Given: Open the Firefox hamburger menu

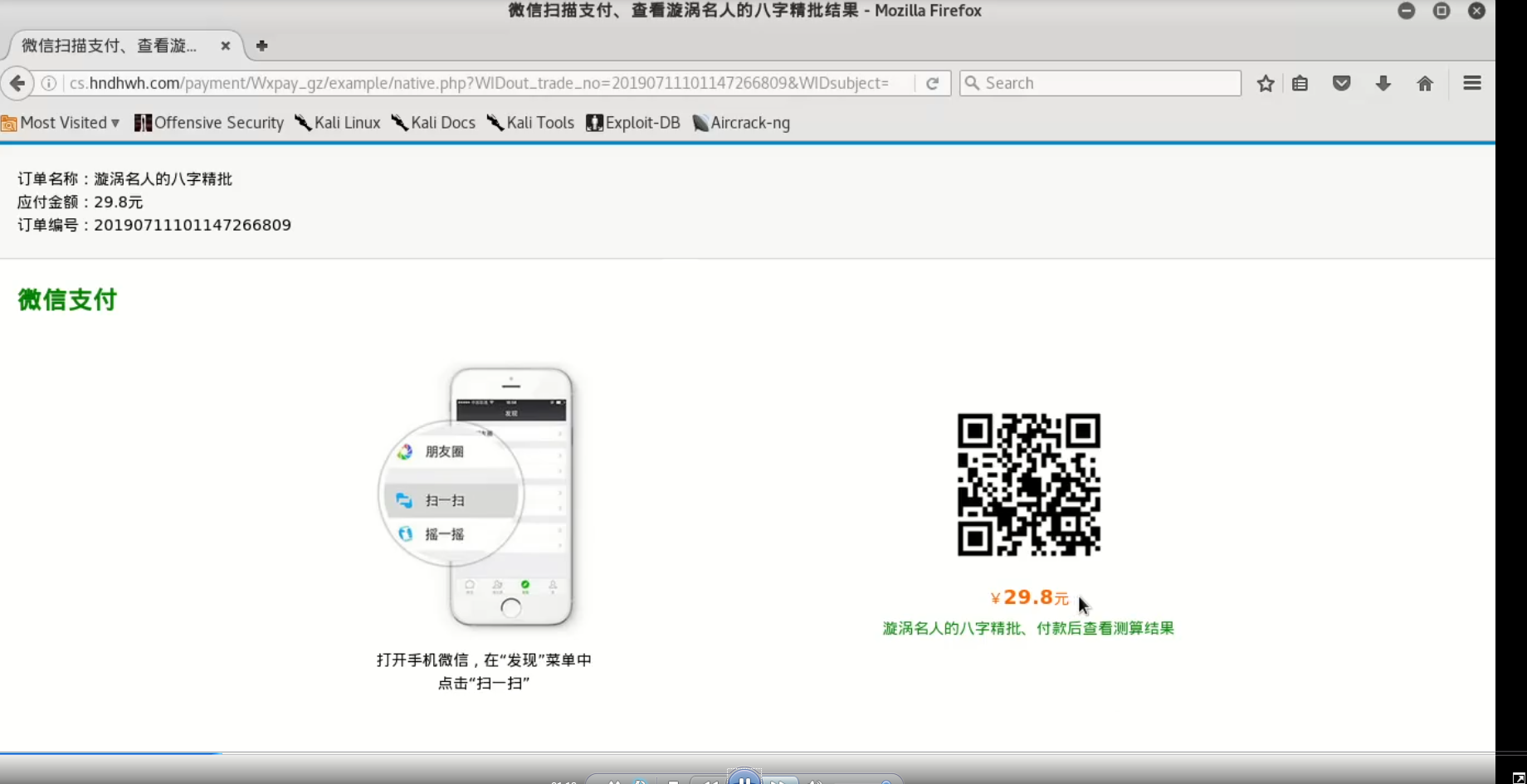Looking at the screenshot, I should [1472, 83].
